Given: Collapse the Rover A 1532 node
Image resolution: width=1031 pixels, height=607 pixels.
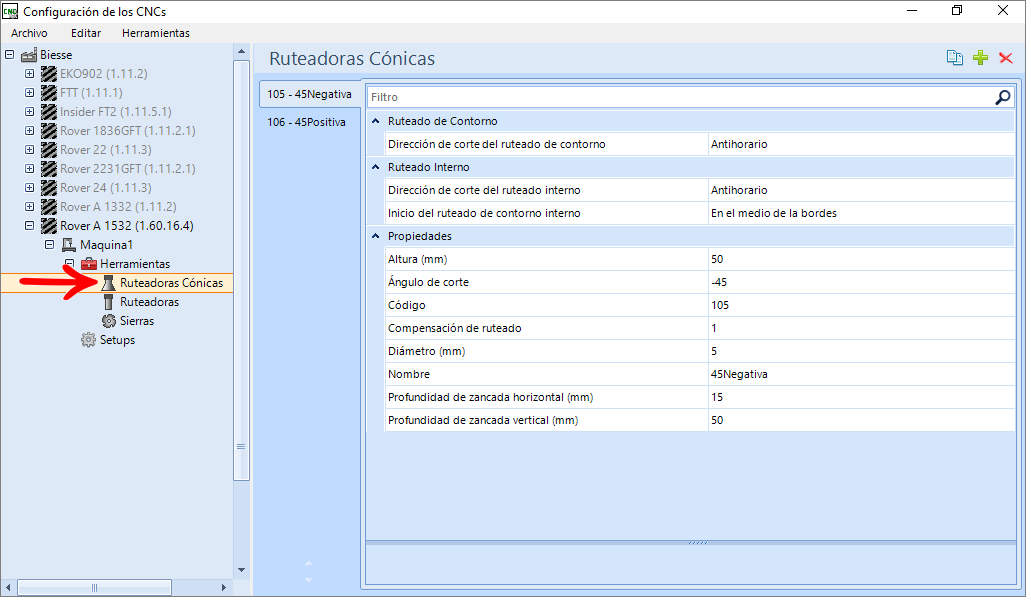Looking at the screenshot, I should point(30,227).
